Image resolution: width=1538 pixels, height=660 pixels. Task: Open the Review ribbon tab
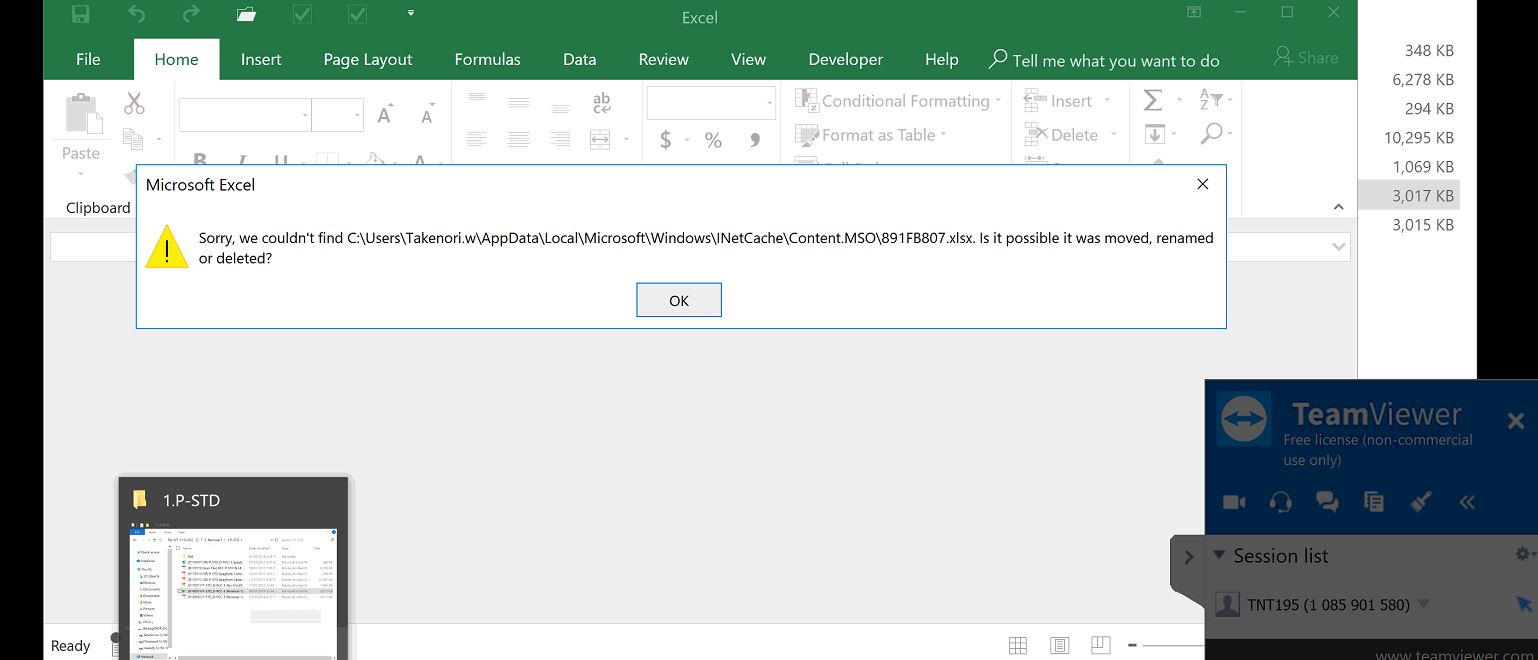pos(664,59)
